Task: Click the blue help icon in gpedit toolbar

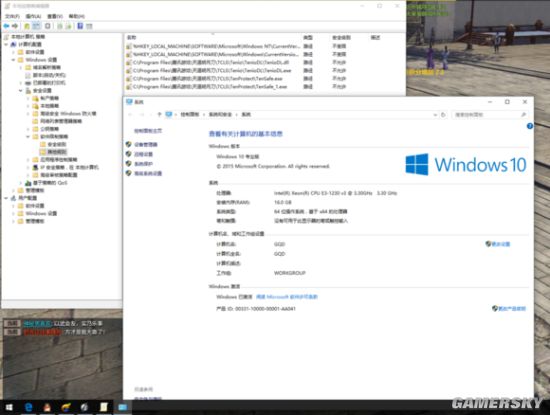Action: pyautogui.click(x=80, y=26)
